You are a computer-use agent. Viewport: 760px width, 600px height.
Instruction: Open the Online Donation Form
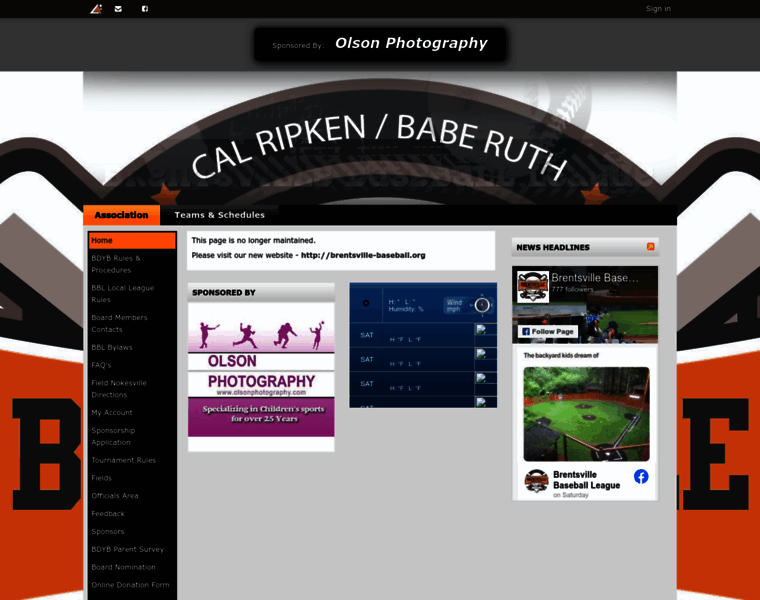132,585
